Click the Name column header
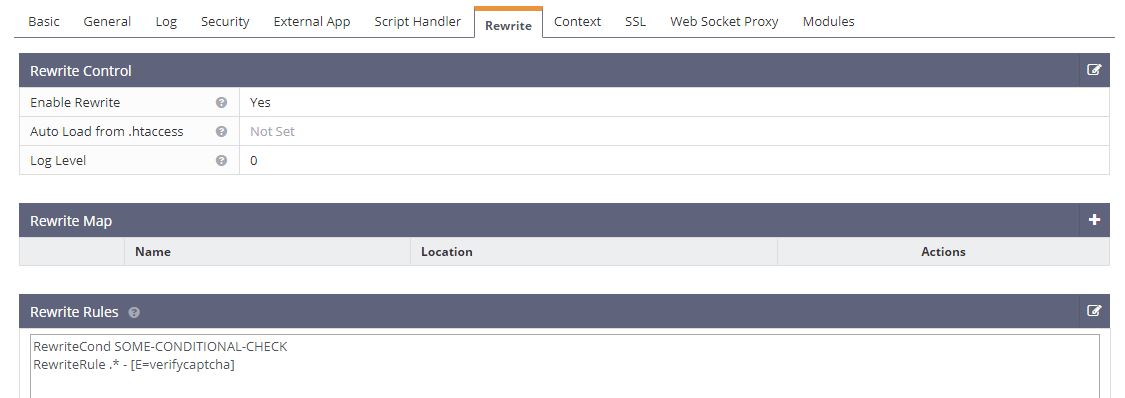 pyautogui.click(x=153, y=252)
